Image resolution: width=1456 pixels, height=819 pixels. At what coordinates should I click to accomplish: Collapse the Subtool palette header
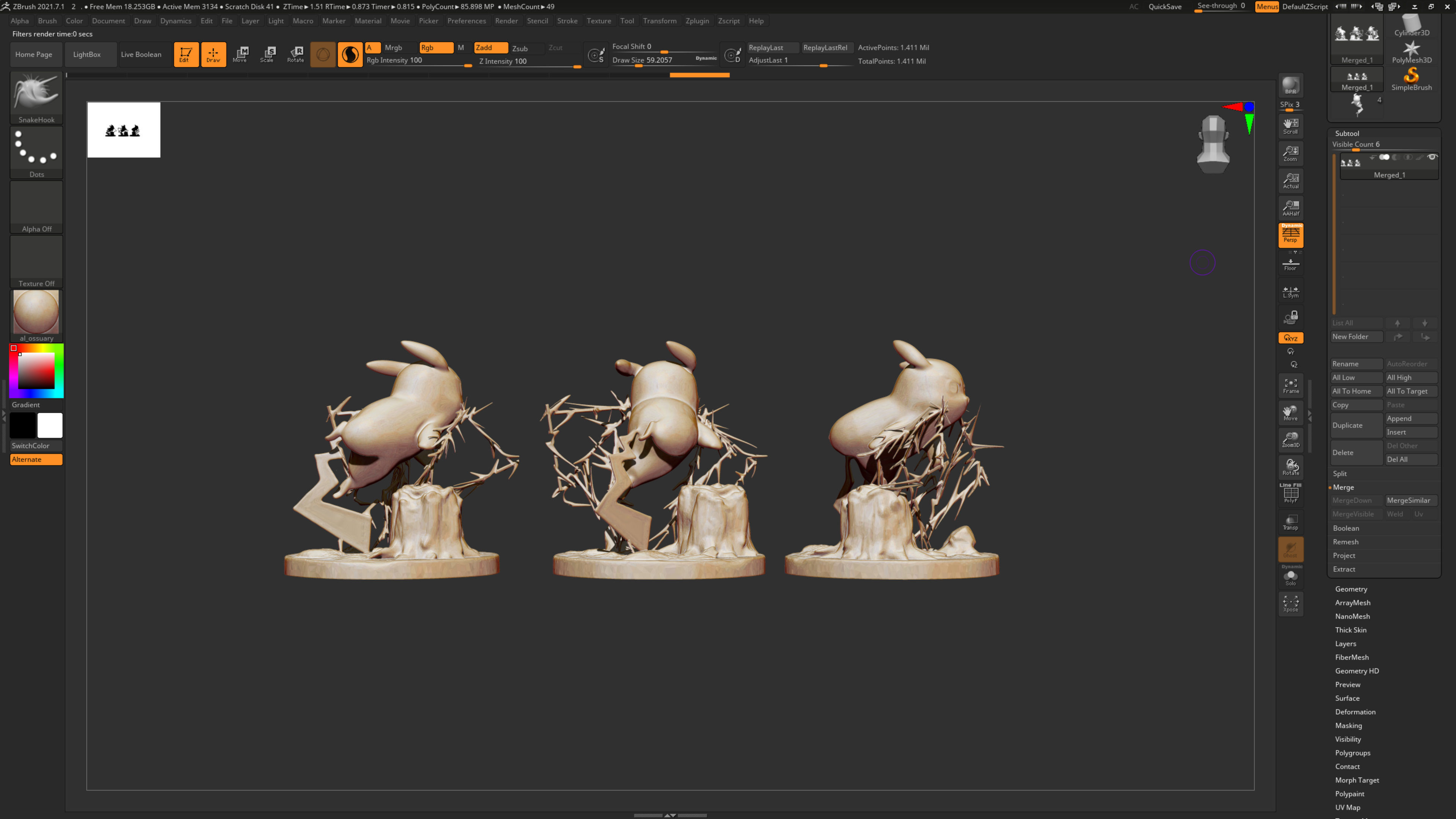(x=1347, y=133)
